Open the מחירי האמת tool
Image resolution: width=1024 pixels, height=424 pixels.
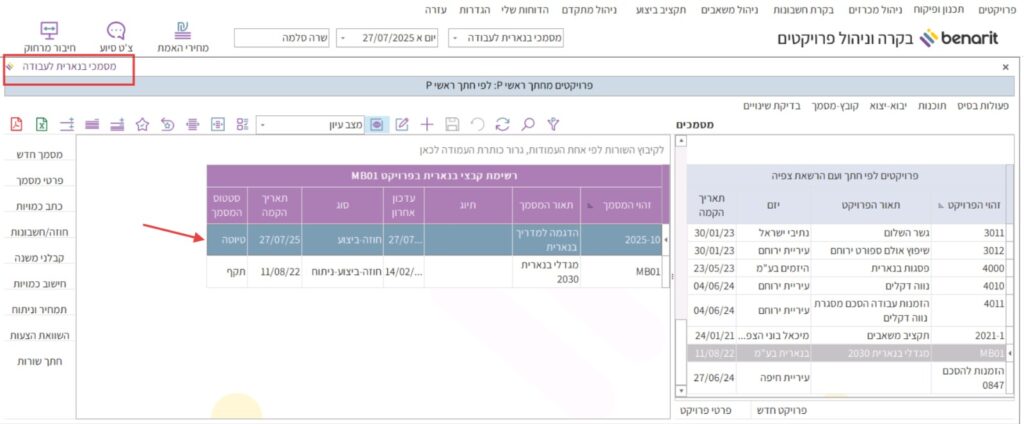pyautogui.click(x=182, y=36)
